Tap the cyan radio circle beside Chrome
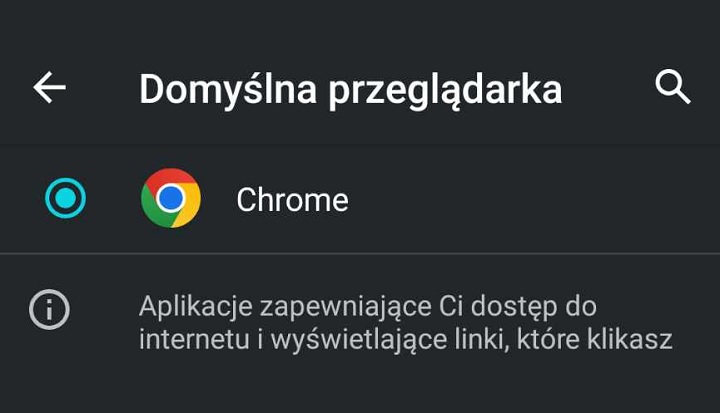 click(66, 198)
